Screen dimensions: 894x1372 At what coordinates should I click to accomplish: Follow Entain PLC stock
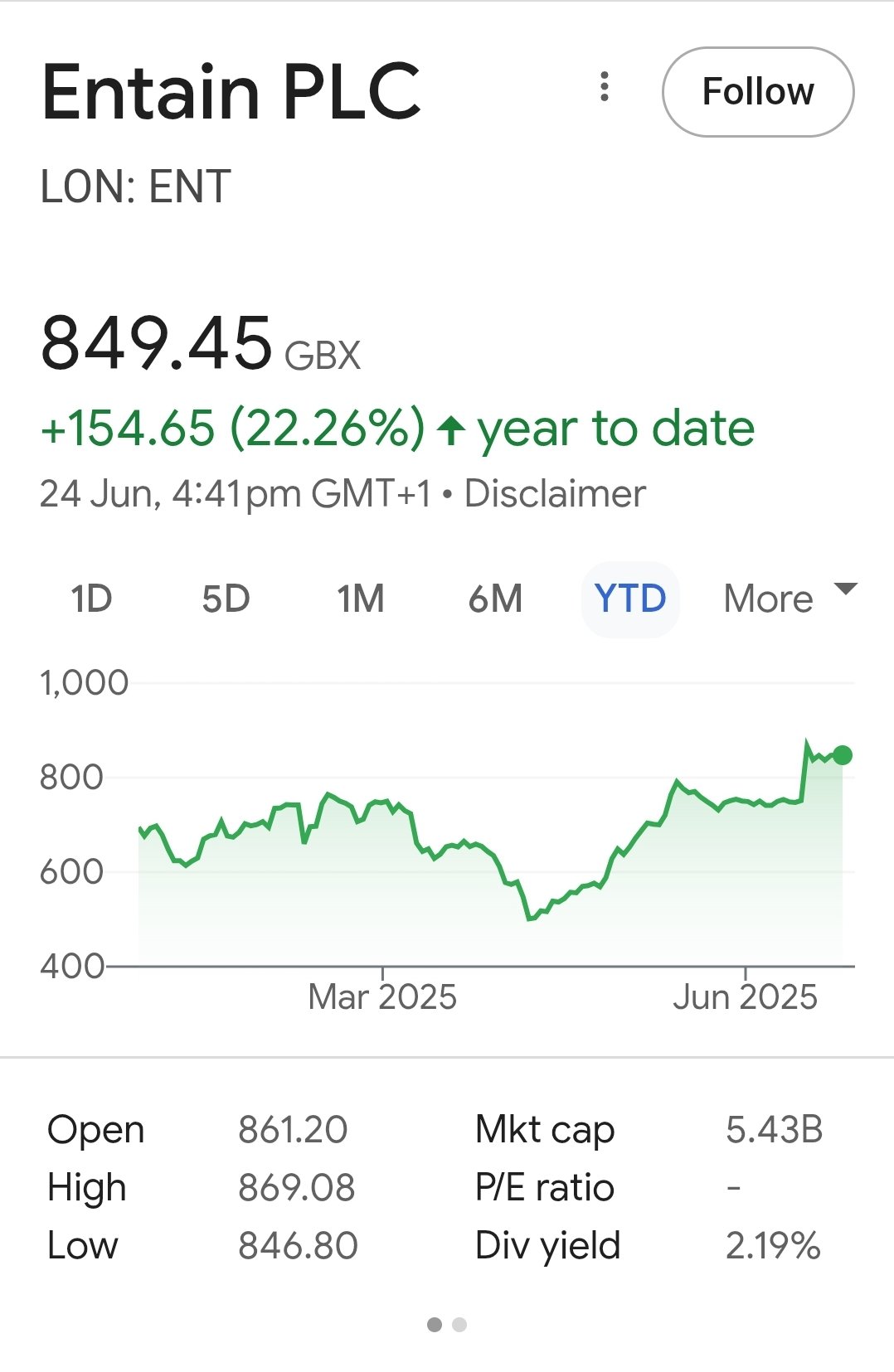(758, 92)
